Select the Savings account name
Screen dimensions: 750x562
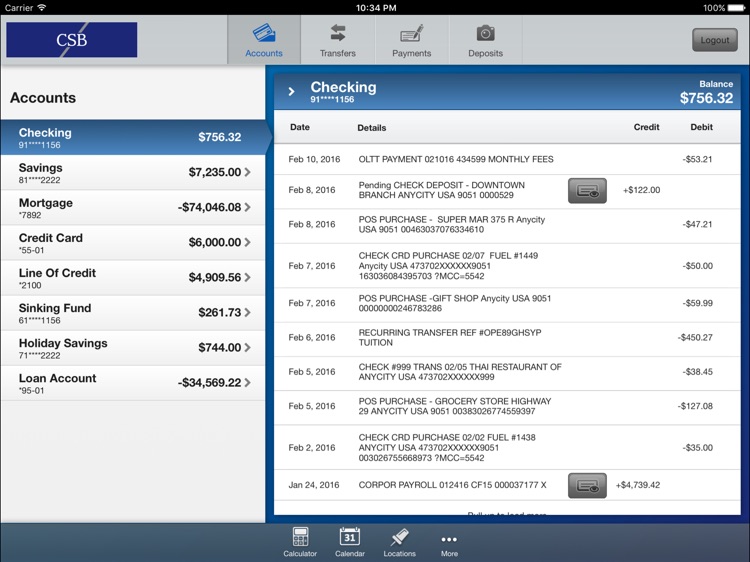41,168
